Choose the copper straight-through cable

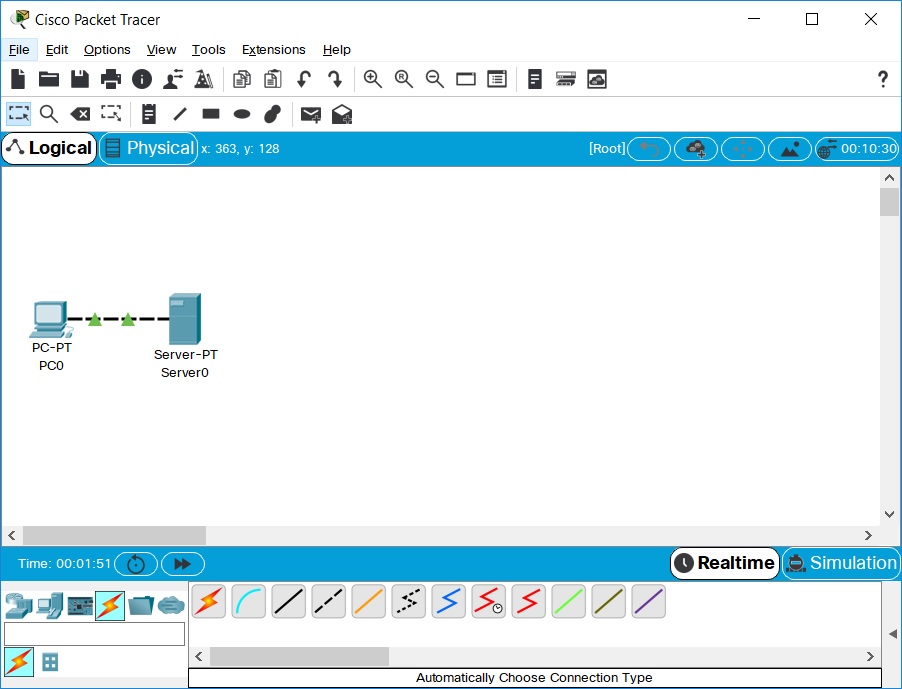point(289,601)
